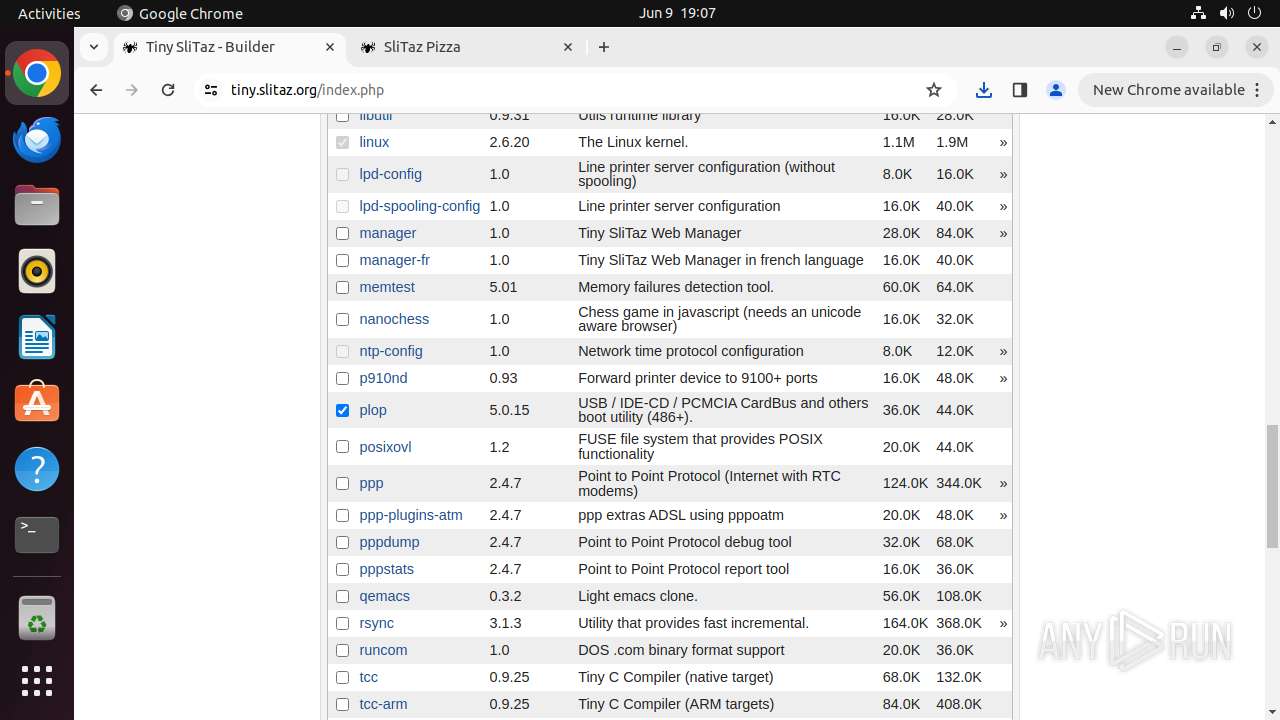Tick the qemacs package checkbox

[x=343, y=596]
